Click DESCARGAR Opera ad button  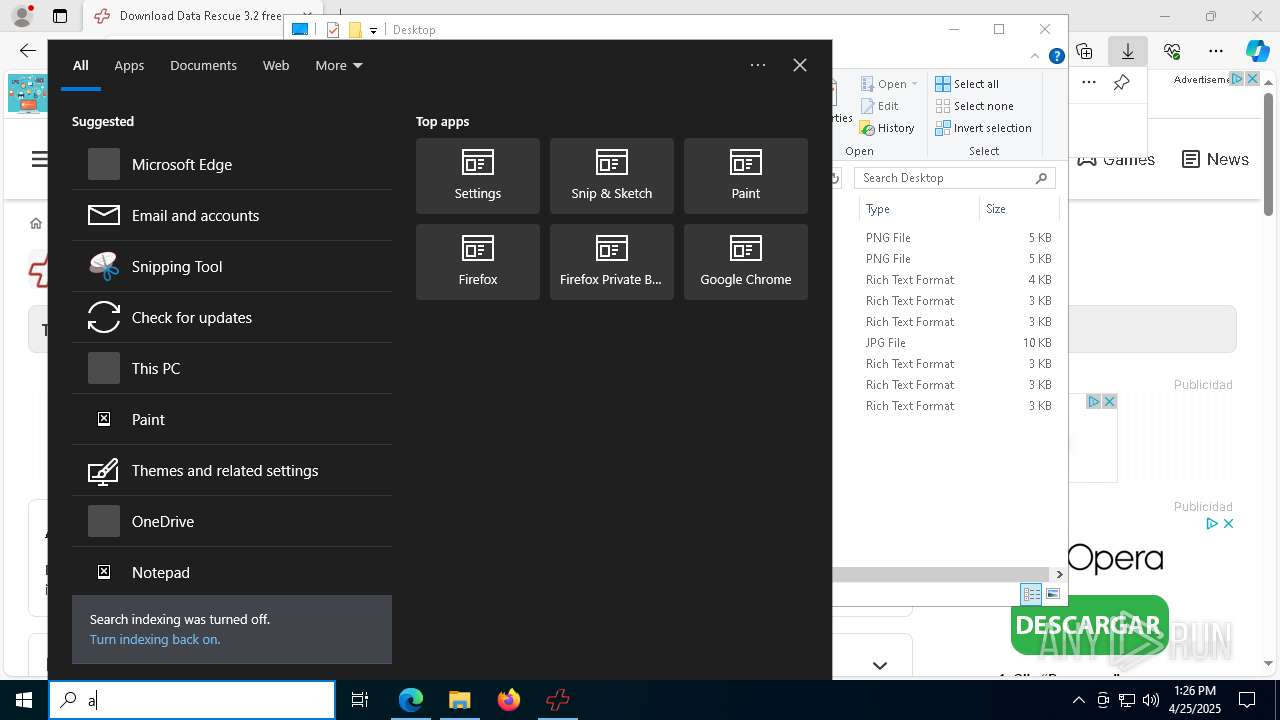pyautogui.click(x=1088, y=625)
